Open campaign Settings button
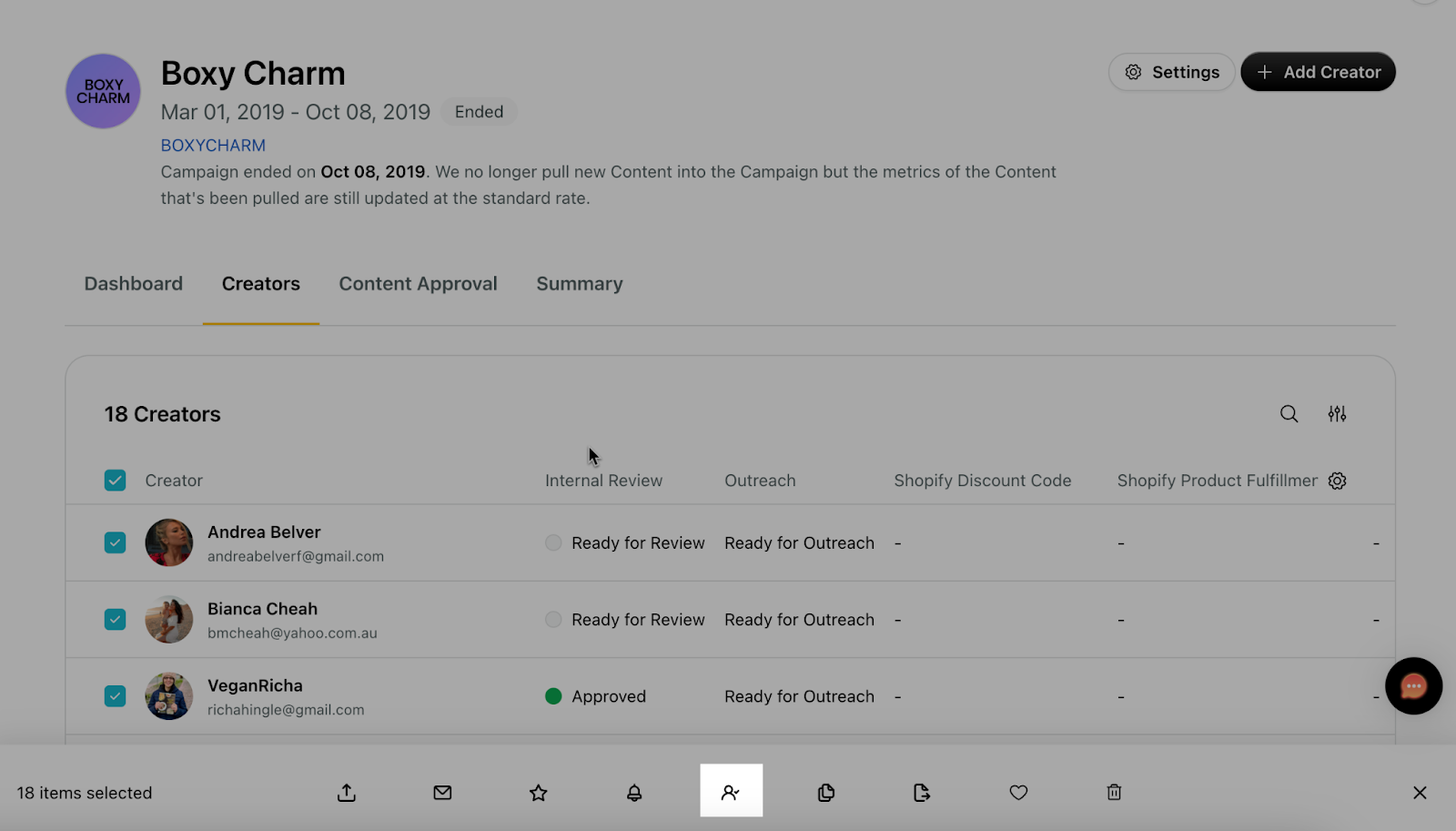Screen dimensions: 1456x831 tap(1172, 72)
